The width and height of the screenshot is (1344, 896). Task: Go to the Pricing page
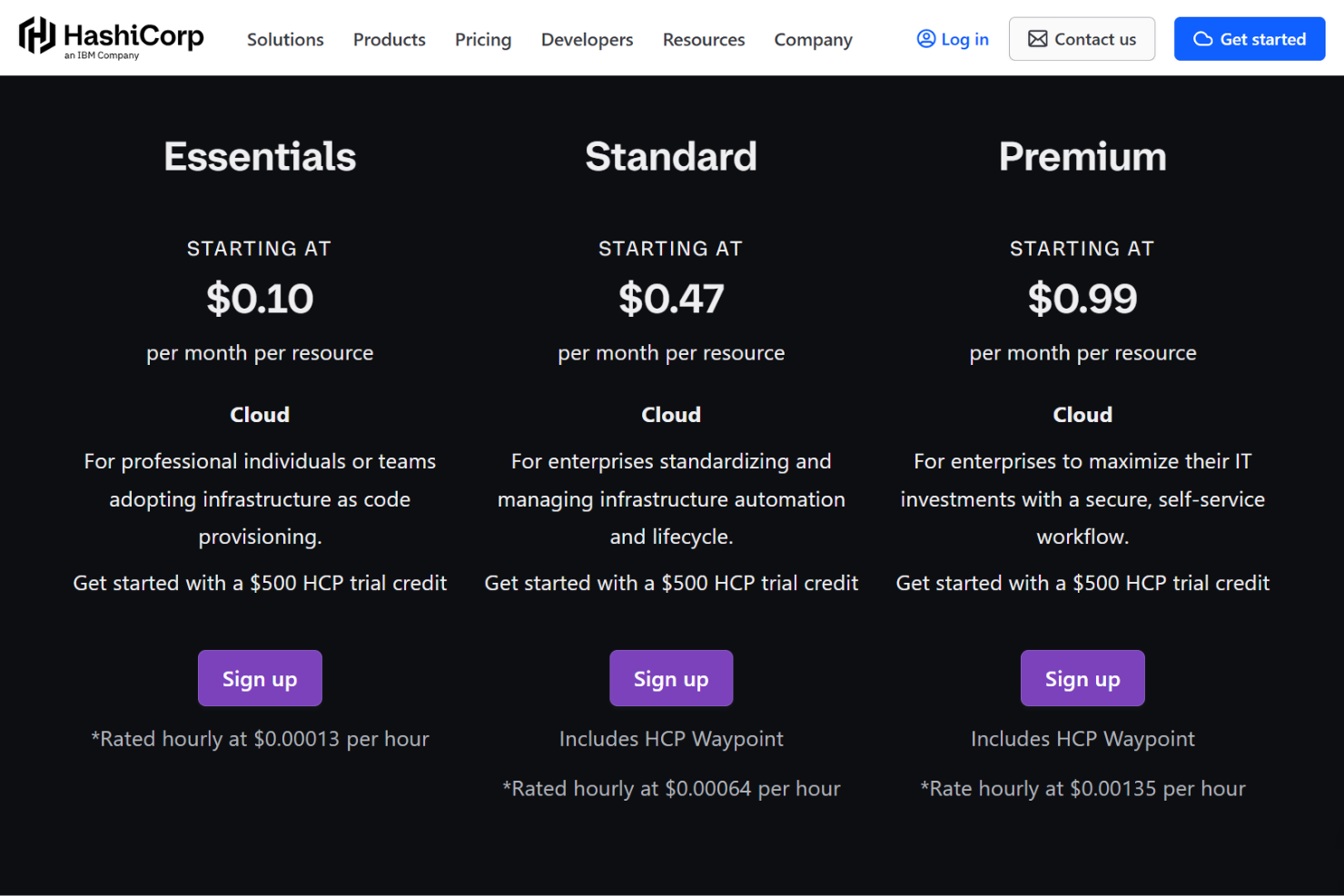483,40
